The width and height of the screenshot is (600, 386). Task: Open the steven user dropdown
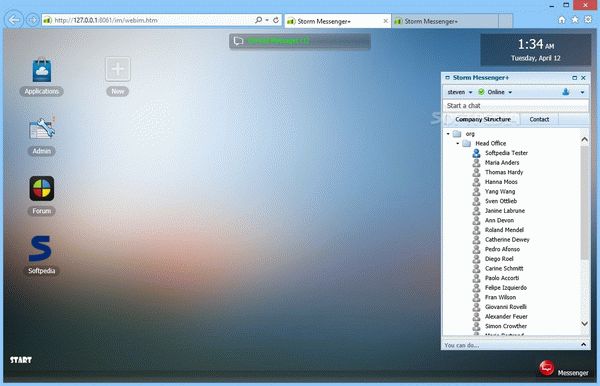pyautogui.click(x=460, y=92)
